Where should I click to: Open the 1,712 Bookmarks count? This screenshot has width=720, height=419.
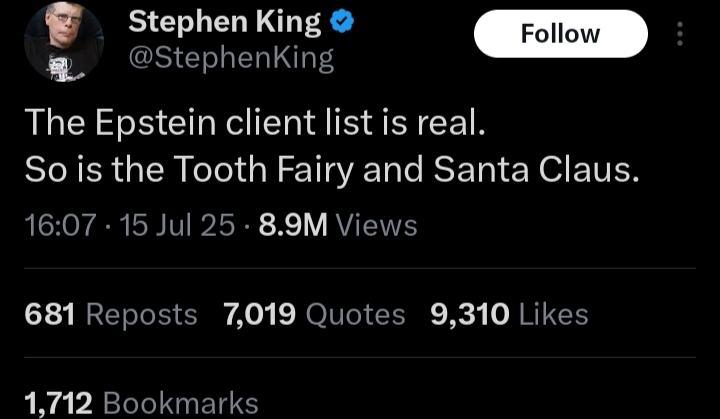[x=141, y=403]
